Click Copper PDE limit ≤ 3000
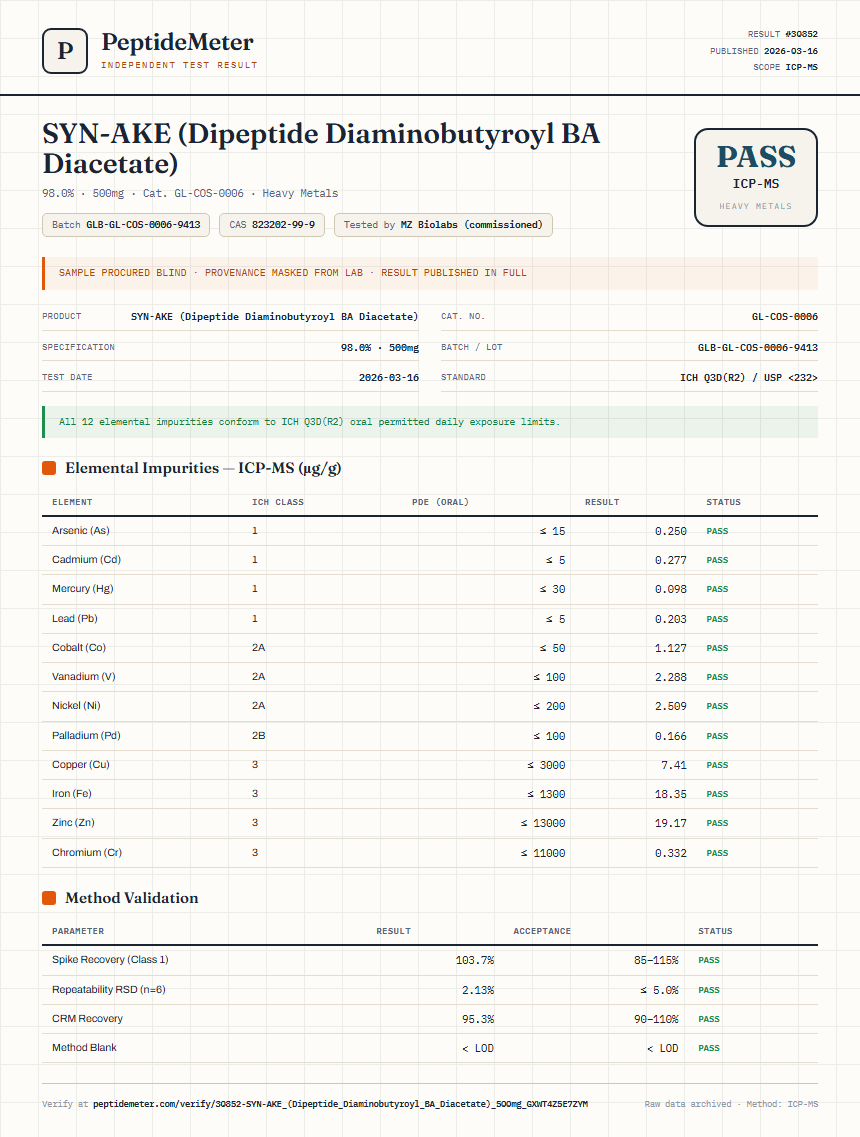 546,765
